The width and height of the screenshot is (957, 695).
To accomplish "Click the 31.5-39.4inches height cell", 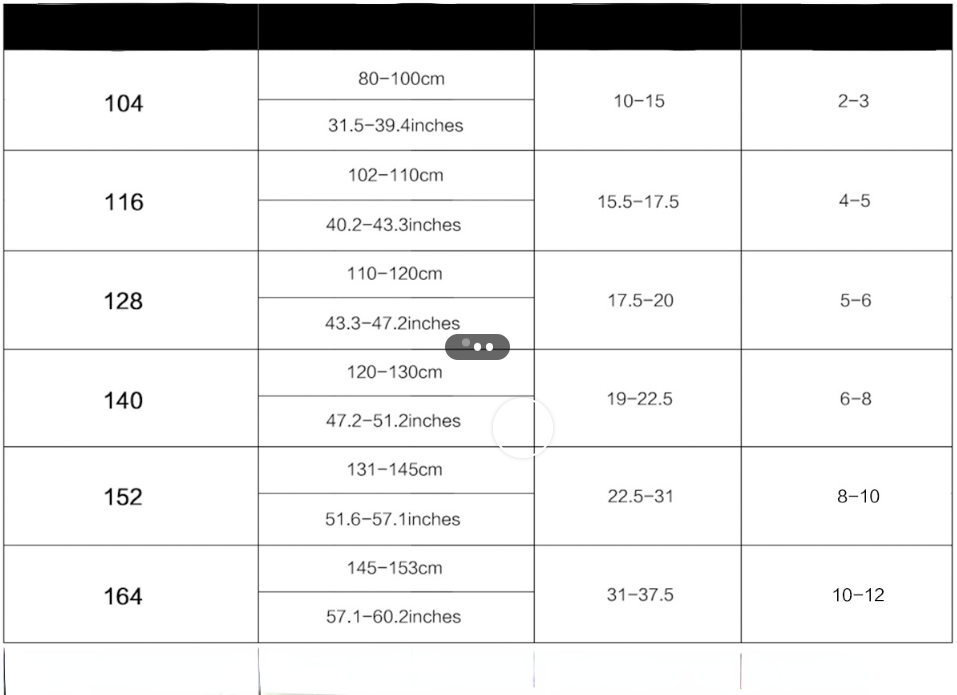I will (396, 126).
